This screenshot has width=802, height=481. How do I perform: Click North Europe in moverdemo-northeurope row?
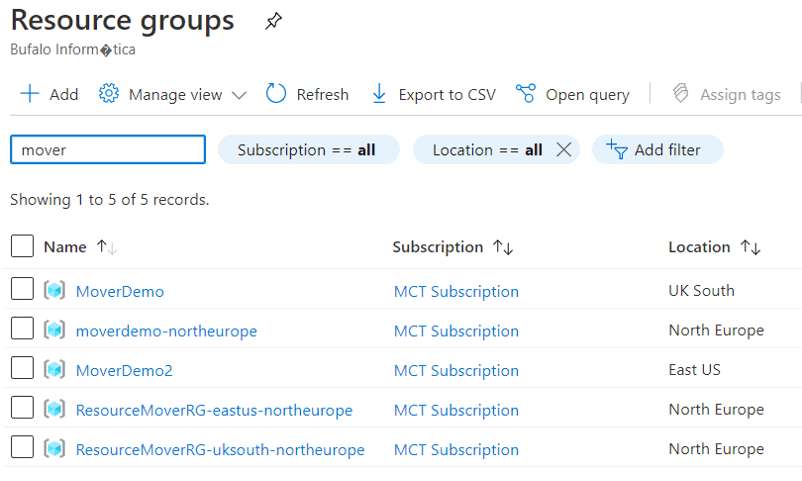[x=716, y=331]
